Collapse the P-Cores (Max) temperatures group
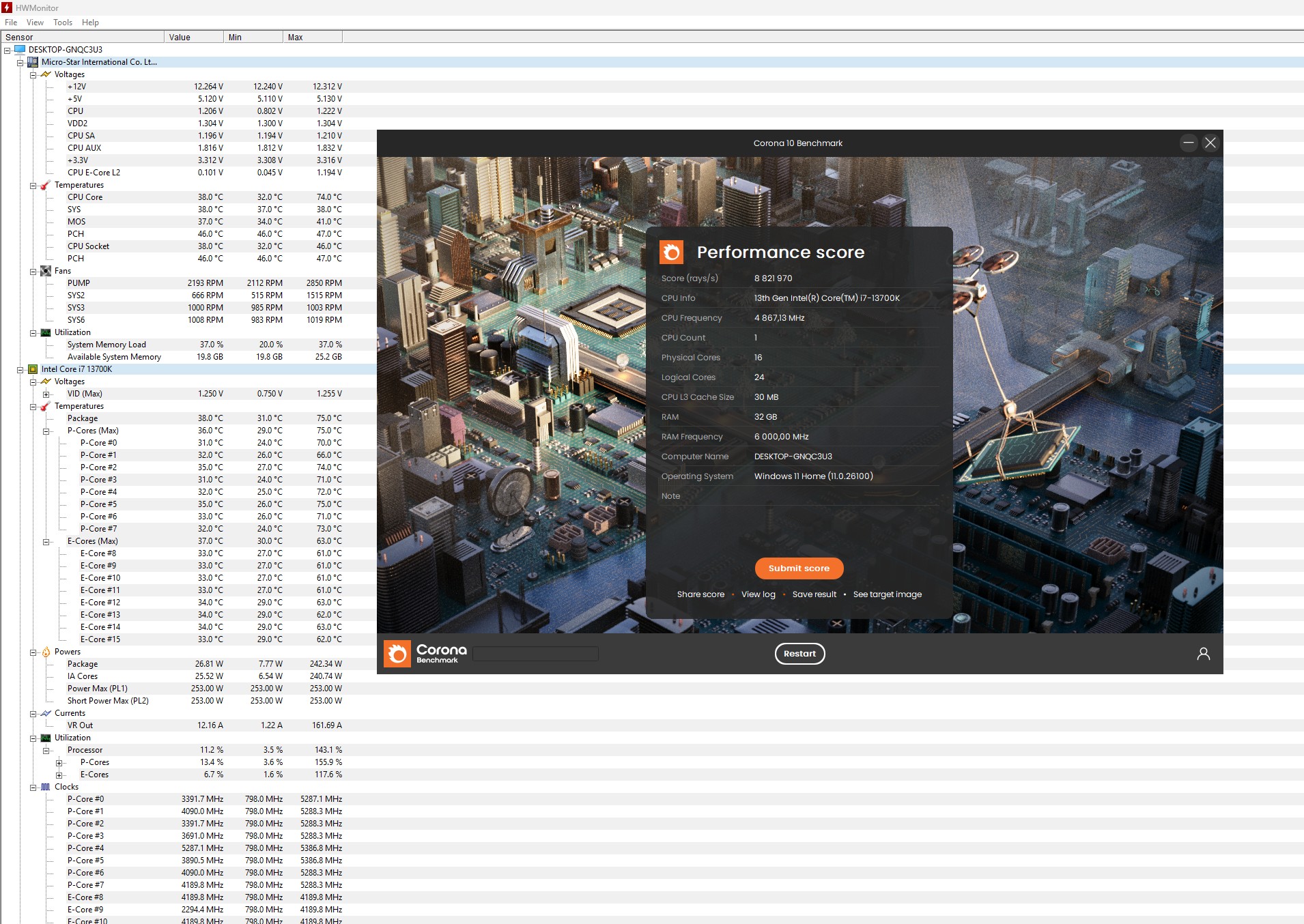The width and height of the screenshot is (1304, 924). (46, 431)
